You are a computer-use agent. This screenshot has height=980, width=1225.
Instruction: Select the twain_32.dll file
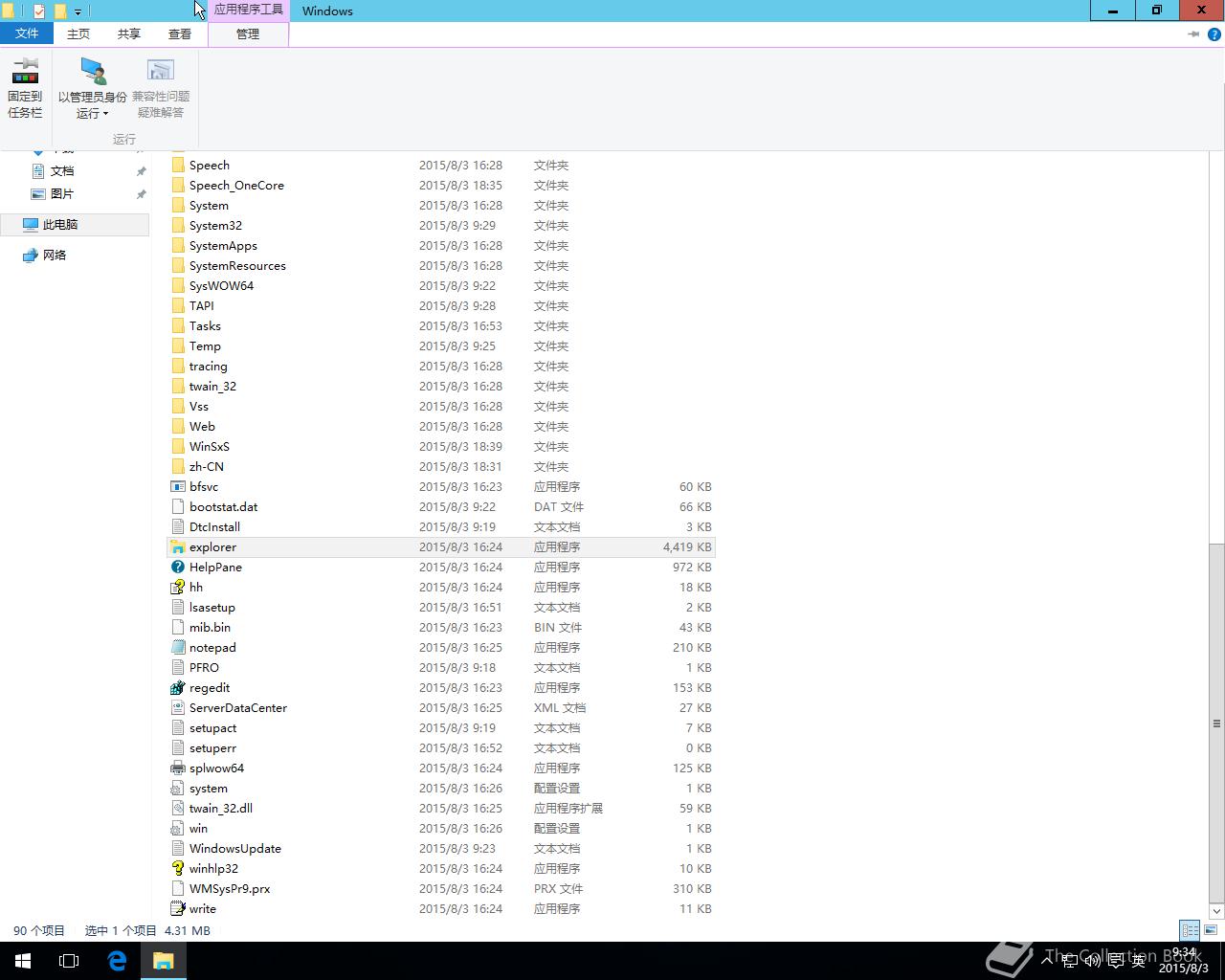440,808
